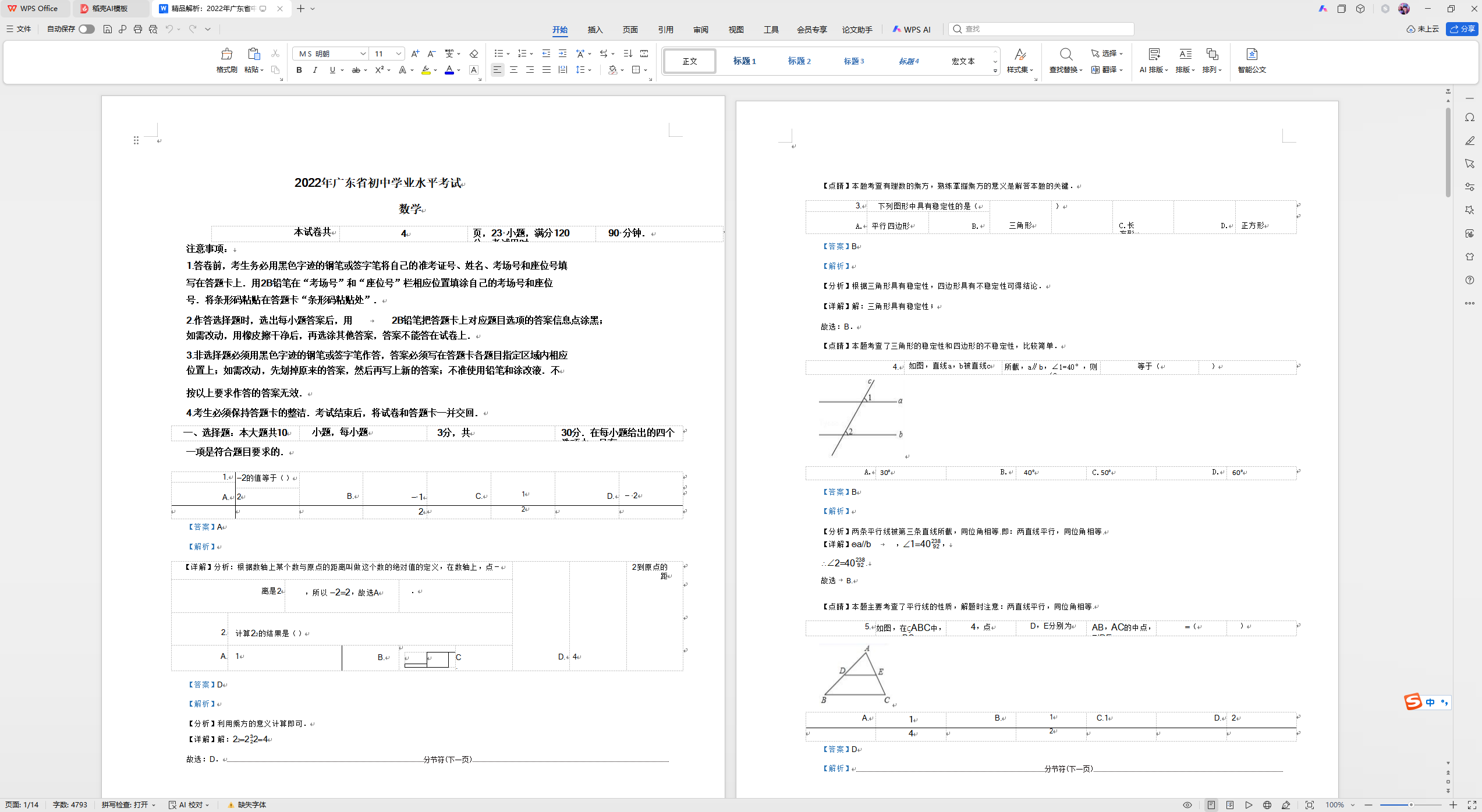The image size is (1482, 812).
Task: Apply the Heading 1 (标题 1) style
Action: pos(744,61)
